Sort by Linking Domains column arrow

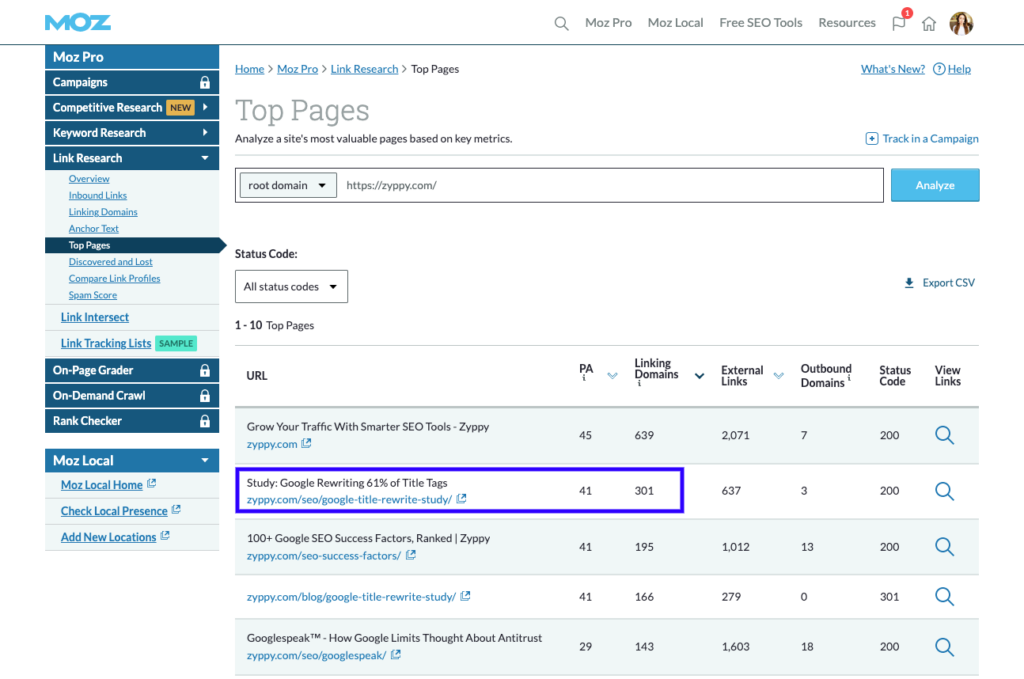699,375
